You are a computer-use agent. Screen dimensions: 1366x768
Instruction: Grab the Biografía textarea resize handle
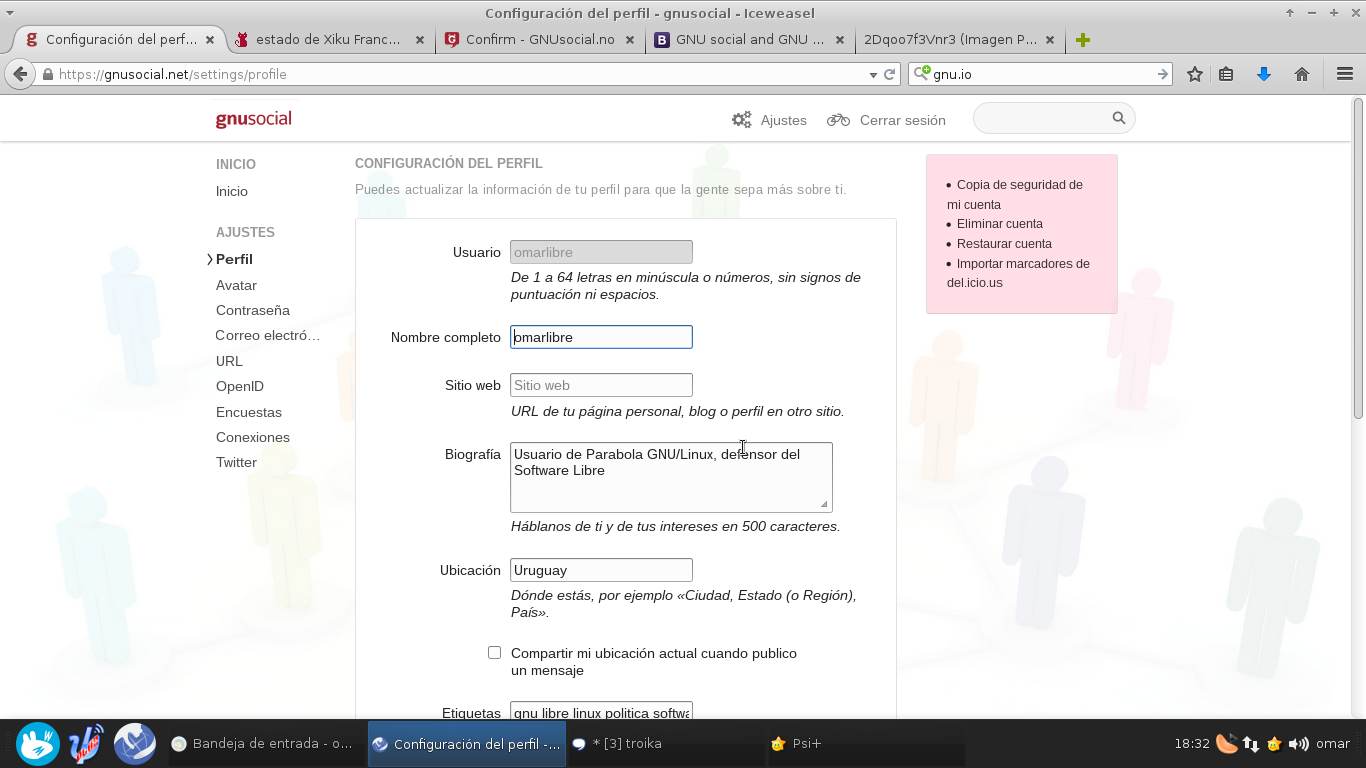click(x=824, y=504)
